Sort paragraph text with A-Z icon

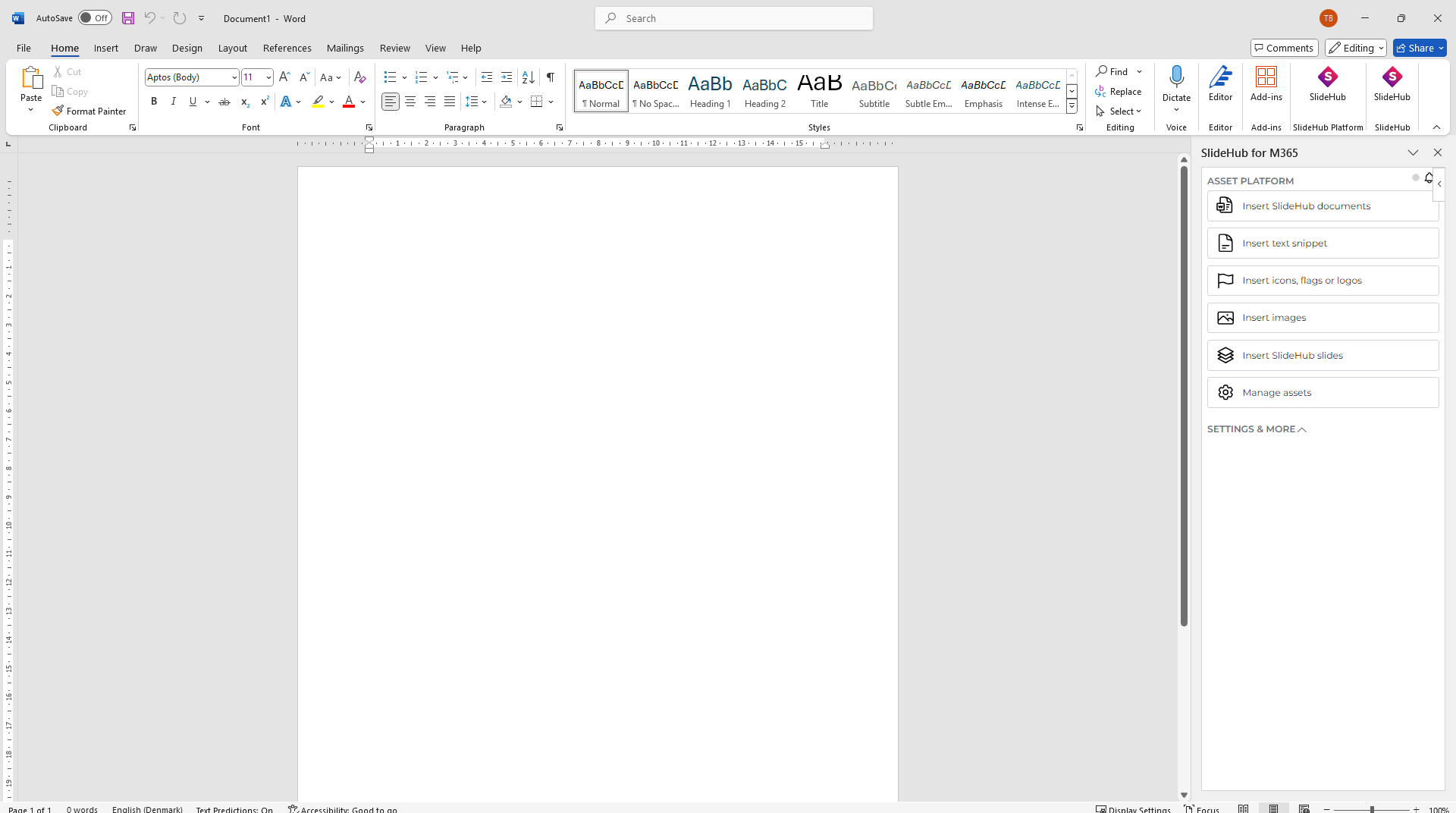tap(529, 77)
